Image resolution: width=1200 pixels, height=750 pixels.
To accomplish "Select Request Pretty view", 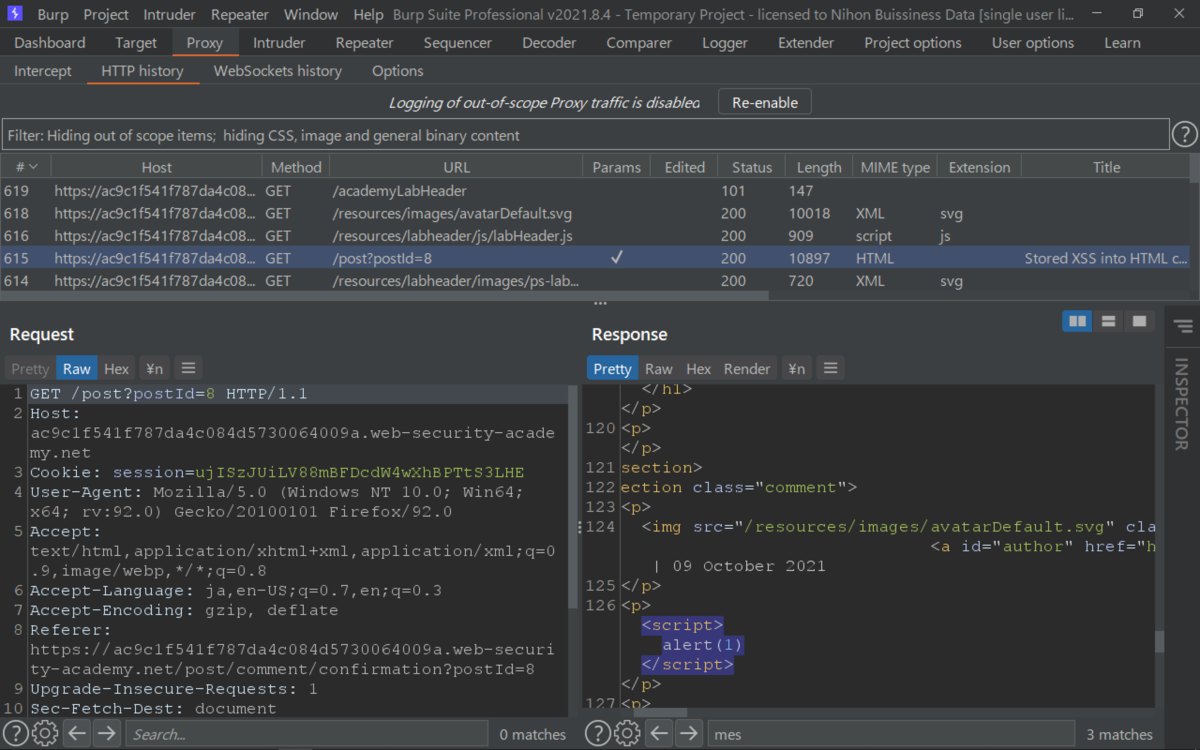I will point(30,368).
